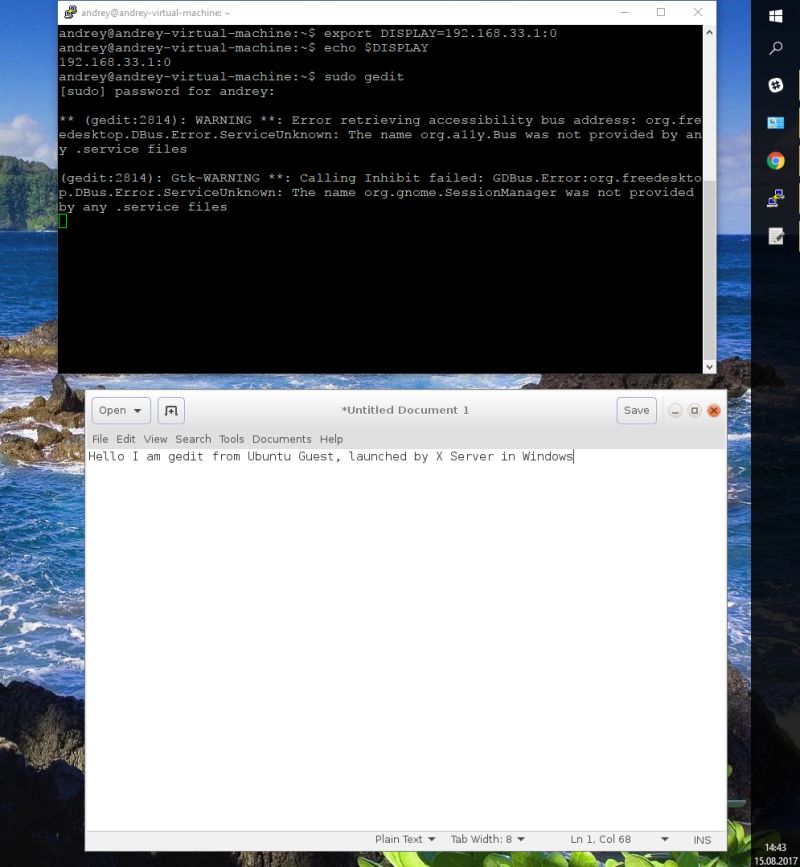
Task: Click the terminal window scrollbar
Action: 709,200
